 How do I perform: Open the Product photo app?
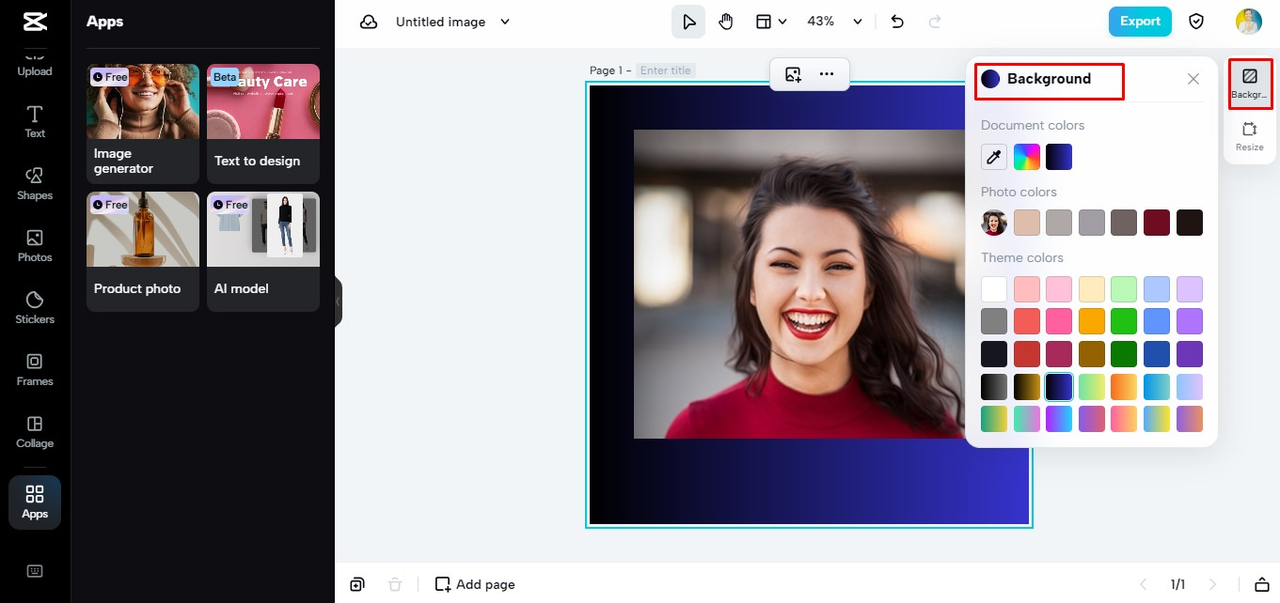tap(143, 252)
